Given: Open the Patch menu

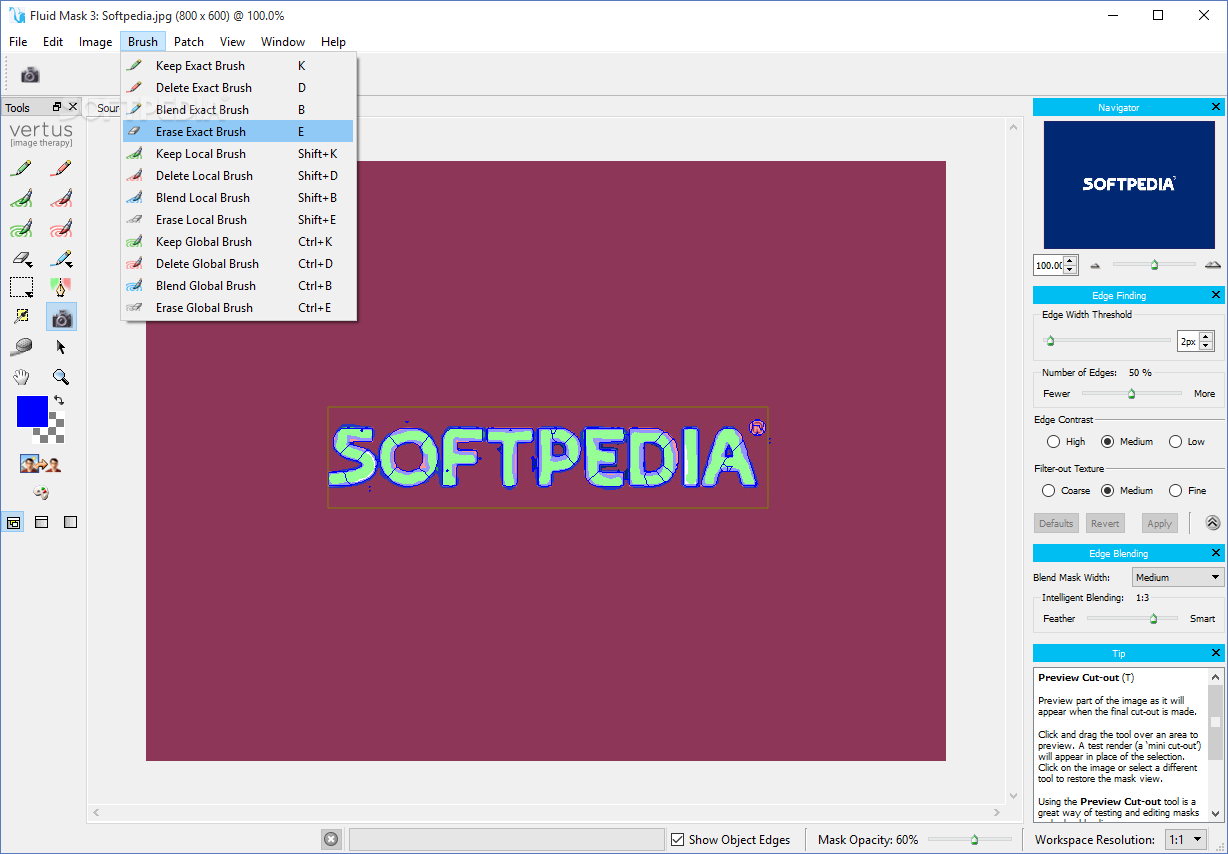Looking at the screenshot, I should click(188, 42).
